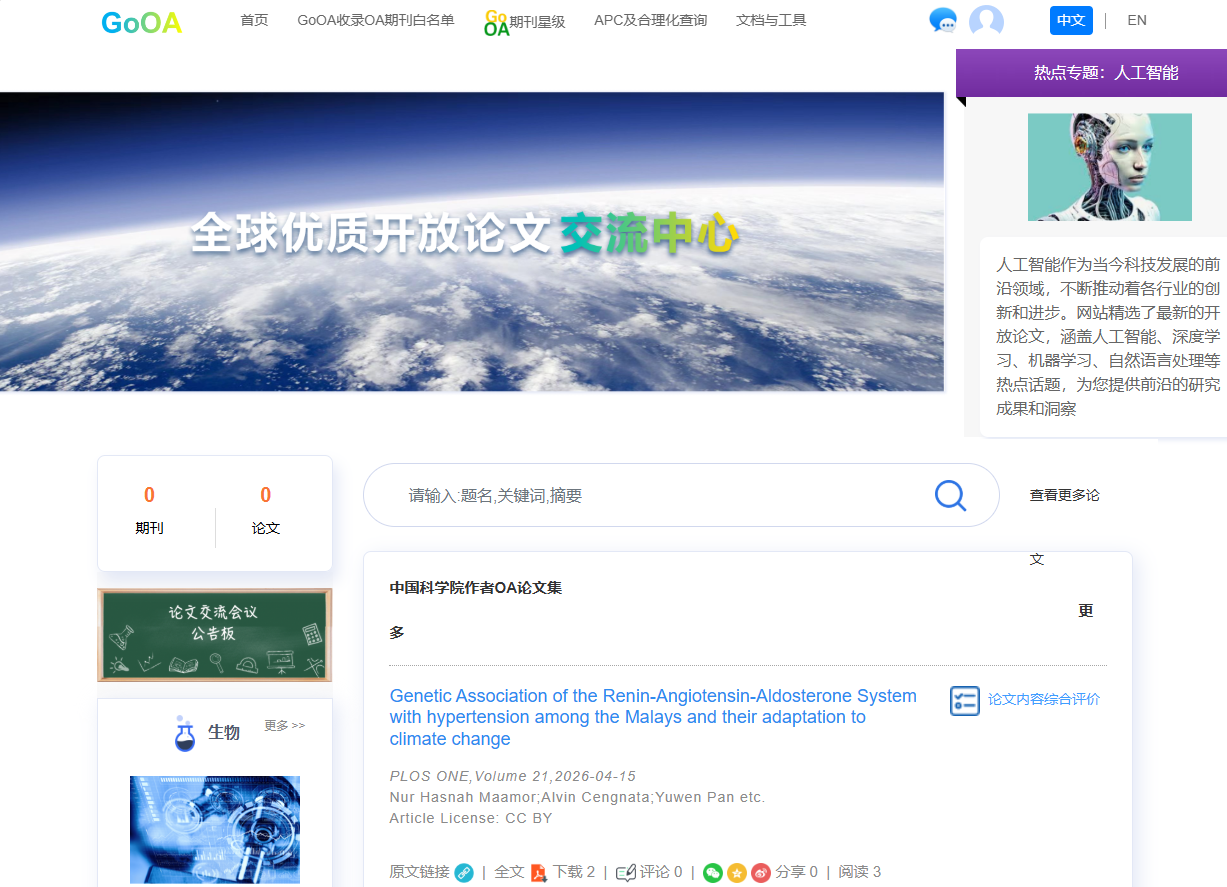Viewport: 1227px width, 887px height.
Task: Open the 论文交流会议公告板 chalkboard banner
Action: 214,634
